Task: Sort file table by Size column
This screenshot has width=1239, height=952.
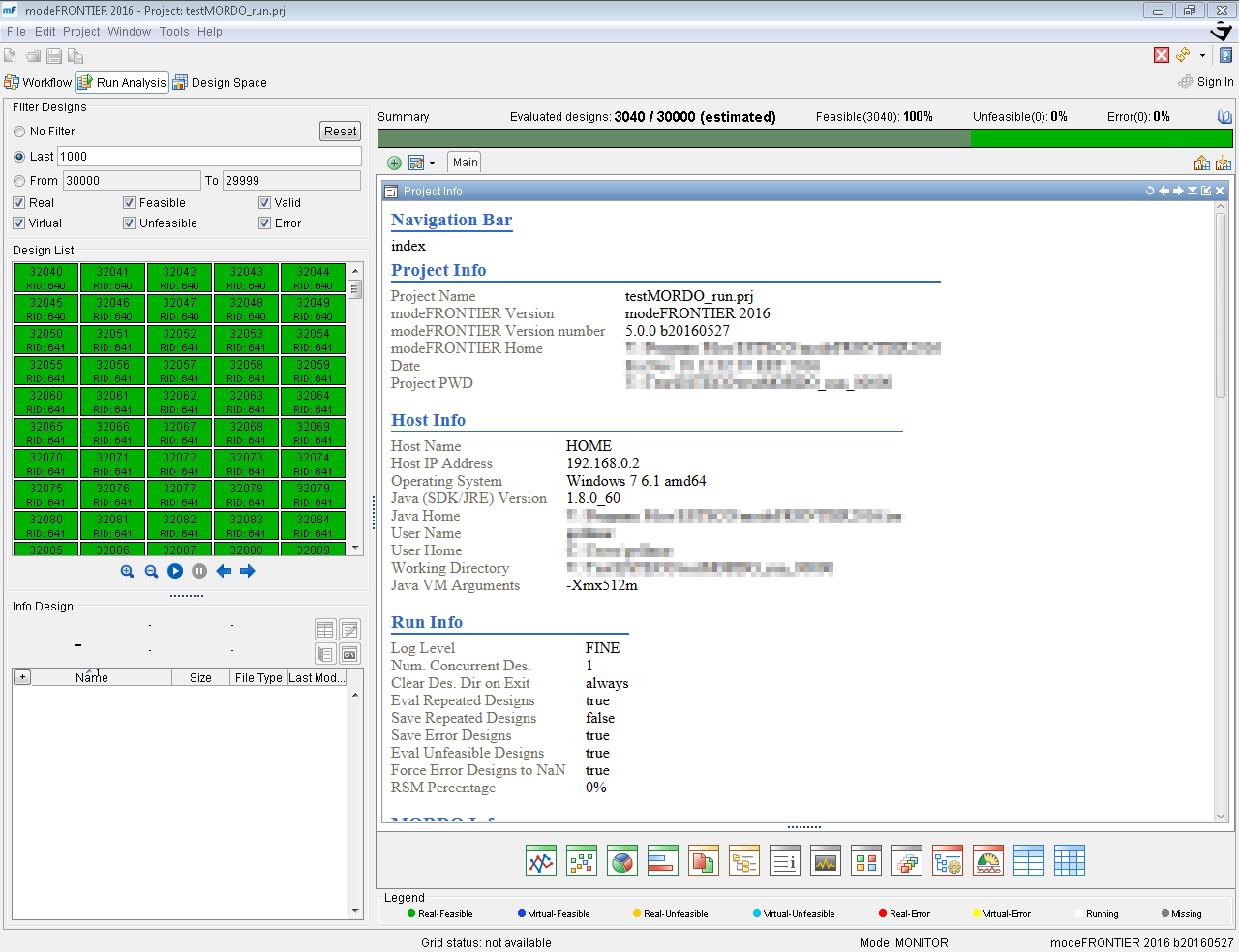Action: 200,677
